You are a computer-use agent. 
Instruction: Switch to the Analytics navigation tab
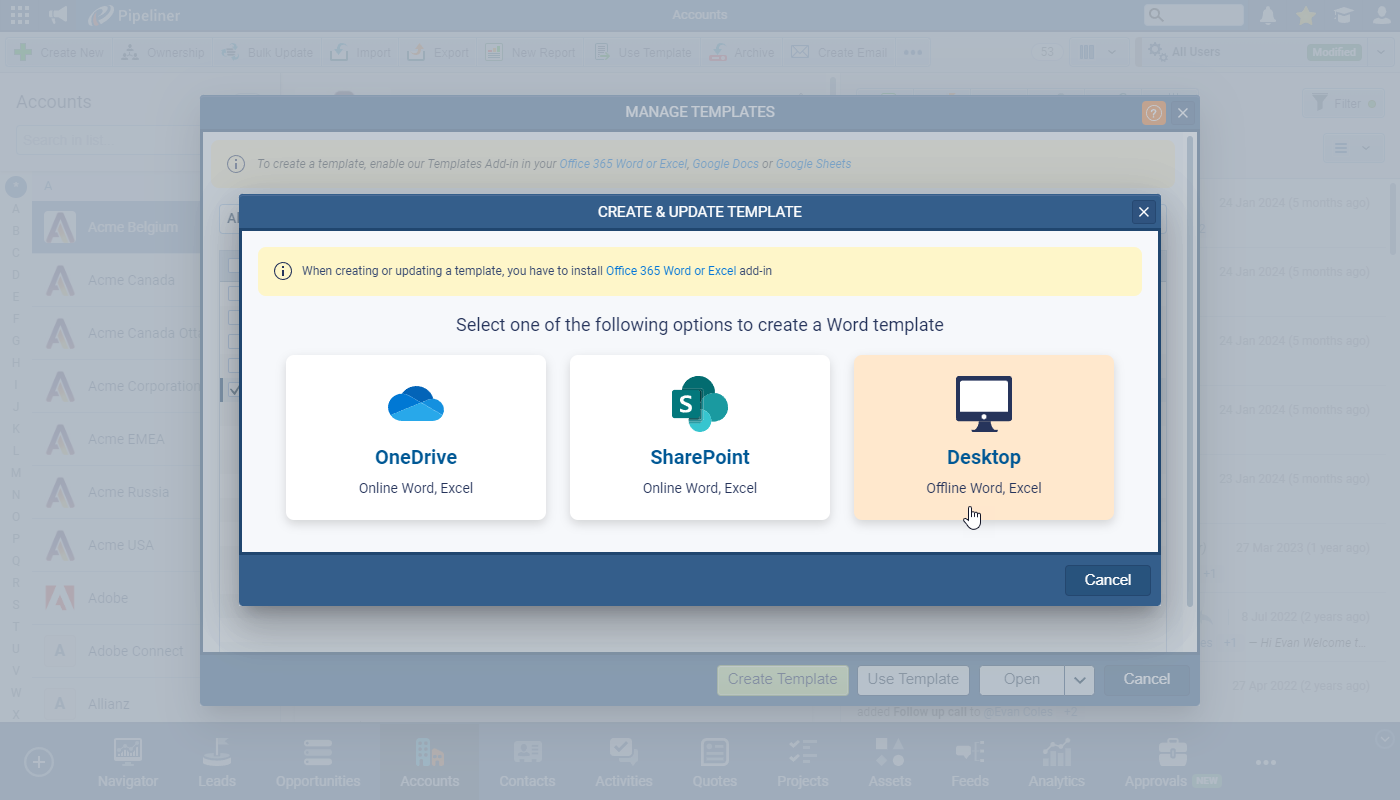1056,763
